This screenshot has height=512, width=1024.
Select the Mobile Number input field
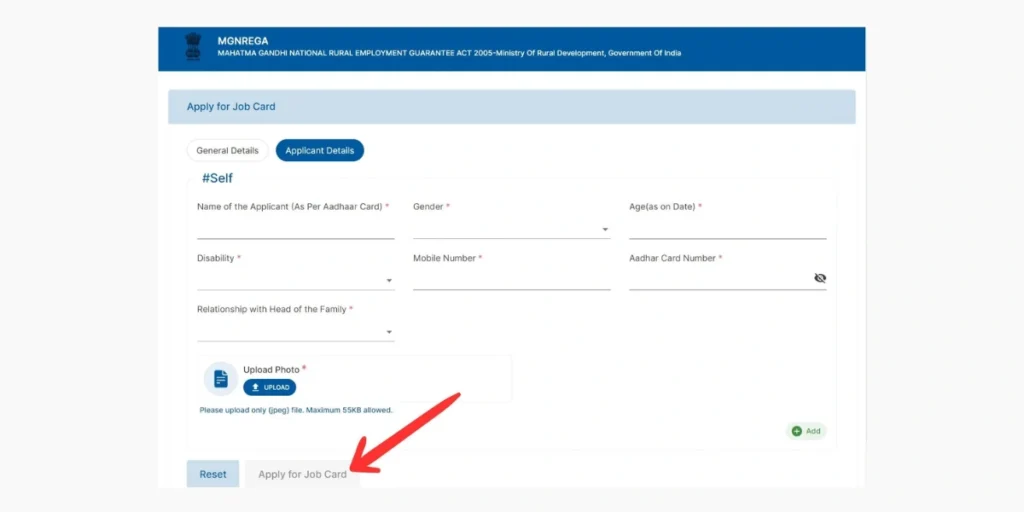coord(511,279)
